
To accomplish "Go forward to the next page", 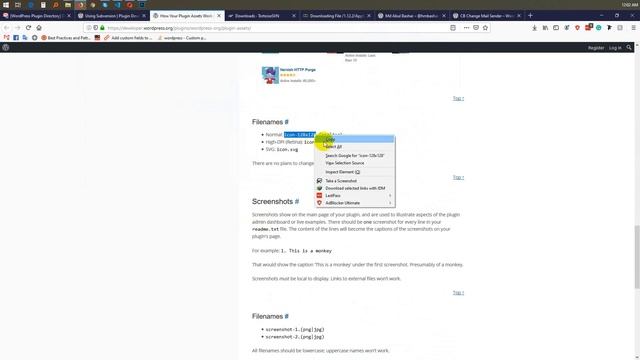I will (18, 28).
